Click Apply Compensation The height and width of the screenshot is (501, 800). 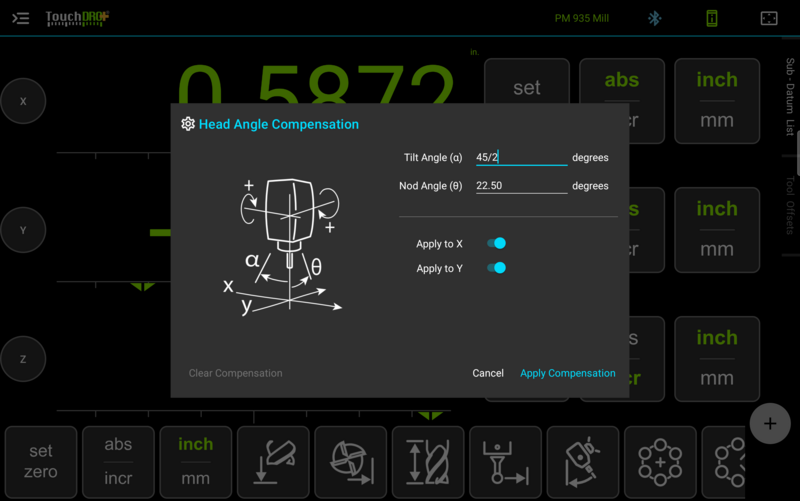(567, 373)
